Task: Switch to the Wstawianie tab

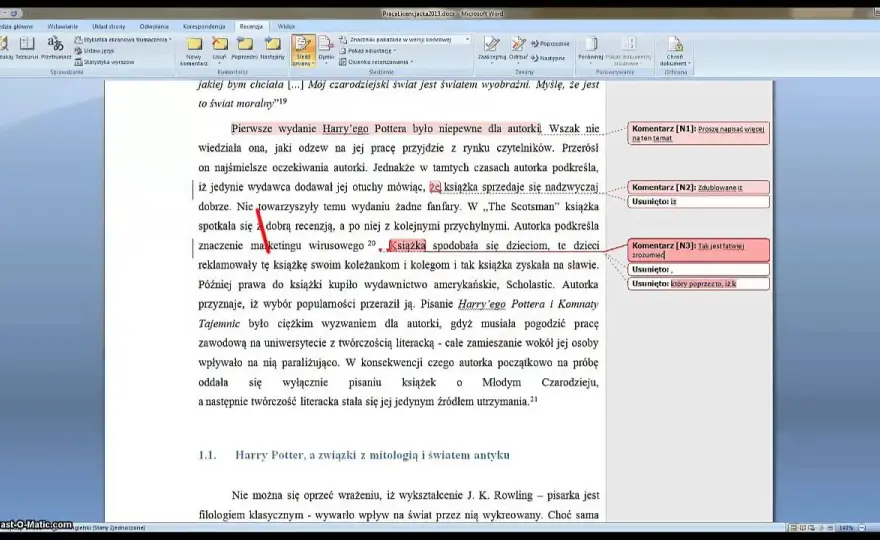Action: click(63, 26)
